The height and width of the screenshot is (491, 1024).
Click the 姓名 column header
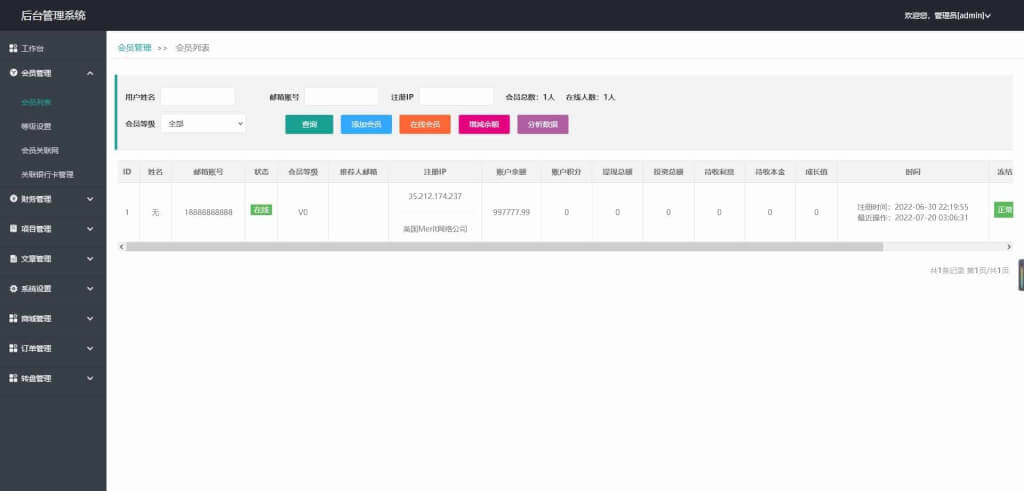point(155,172)
